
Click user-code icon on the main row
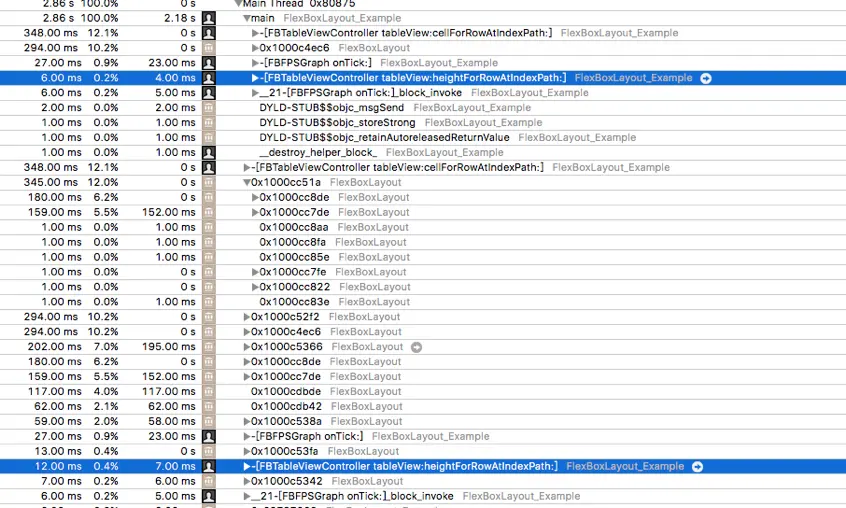click(209, 18)
